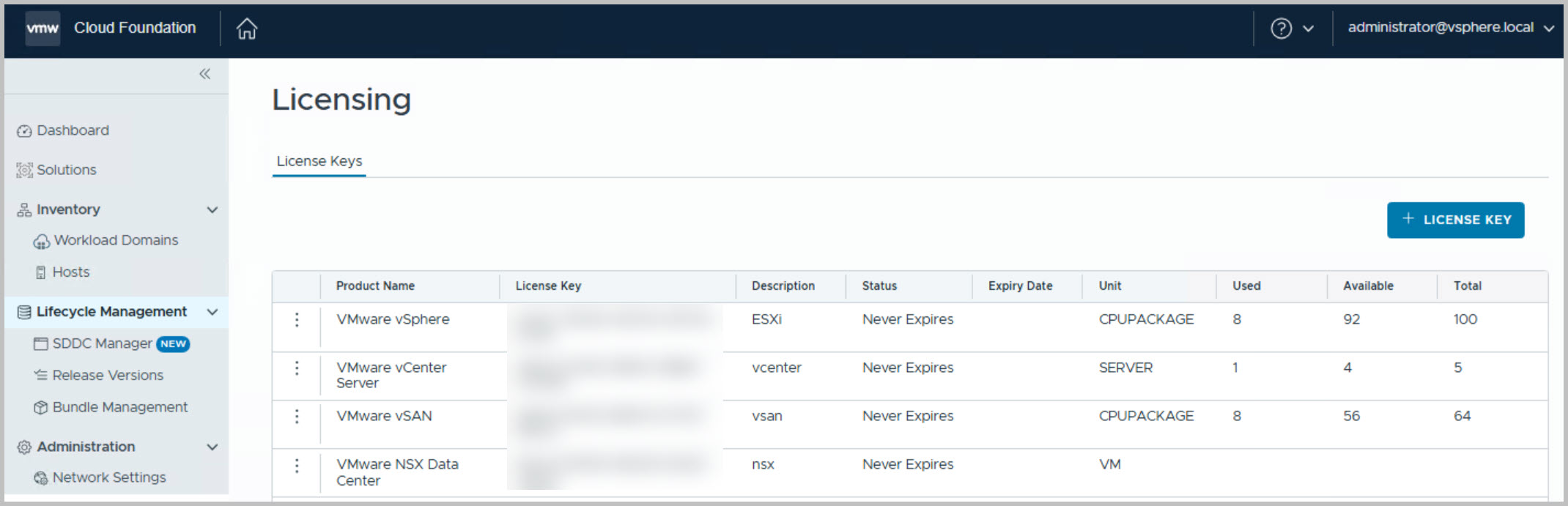
Task: Click the Solutions icon
Action: pos(24,170)
